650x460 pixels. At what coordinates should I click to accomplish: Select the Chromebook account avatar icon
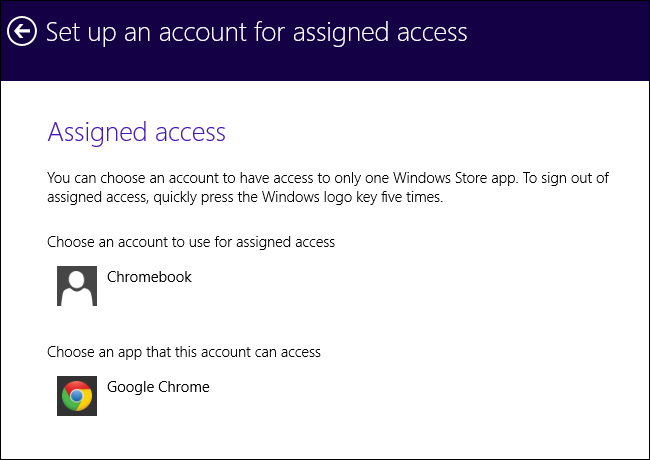pyautogui.click(x=77, y=285)
